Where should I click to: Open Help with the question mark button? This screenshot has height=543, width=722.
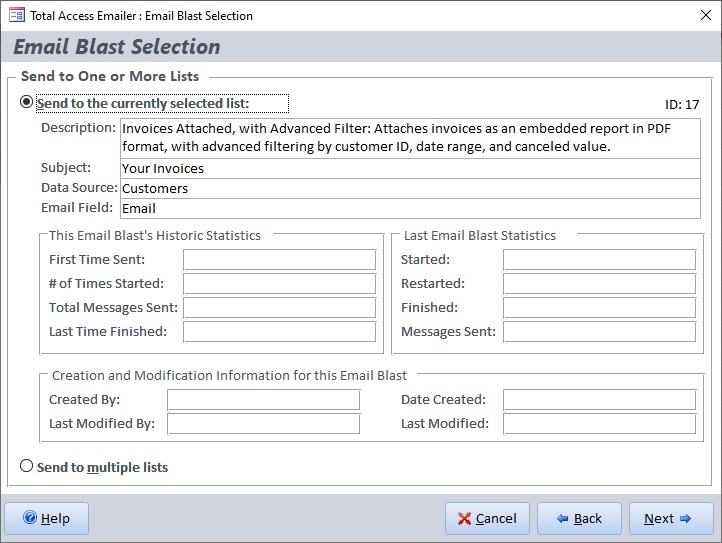(x=46, y=518)
